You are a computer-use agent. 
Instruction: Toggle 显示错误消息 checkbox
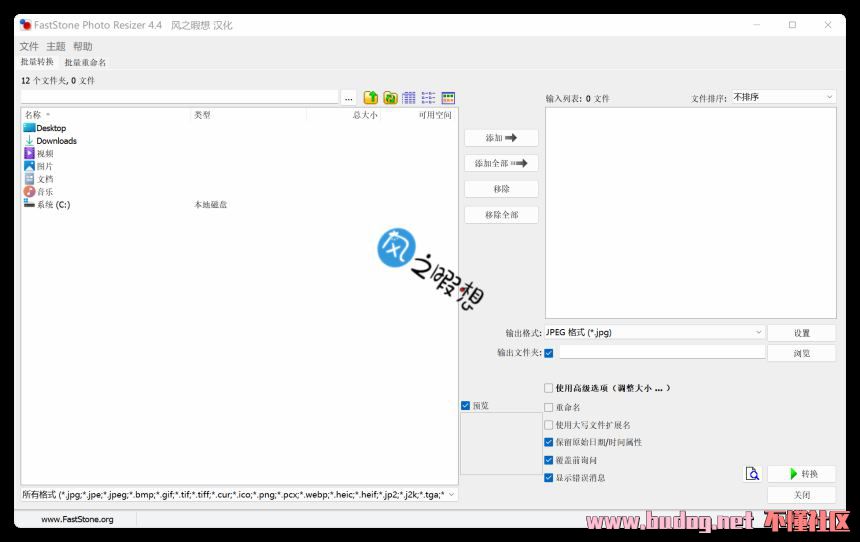click(x=548, y=478)
